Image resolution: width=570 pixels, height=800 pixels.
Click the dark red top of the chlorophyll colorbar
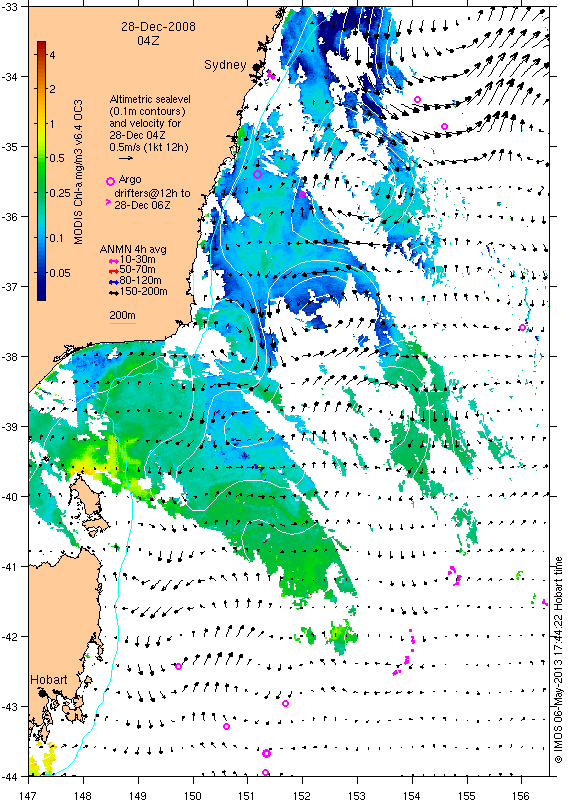pos(41,46)
